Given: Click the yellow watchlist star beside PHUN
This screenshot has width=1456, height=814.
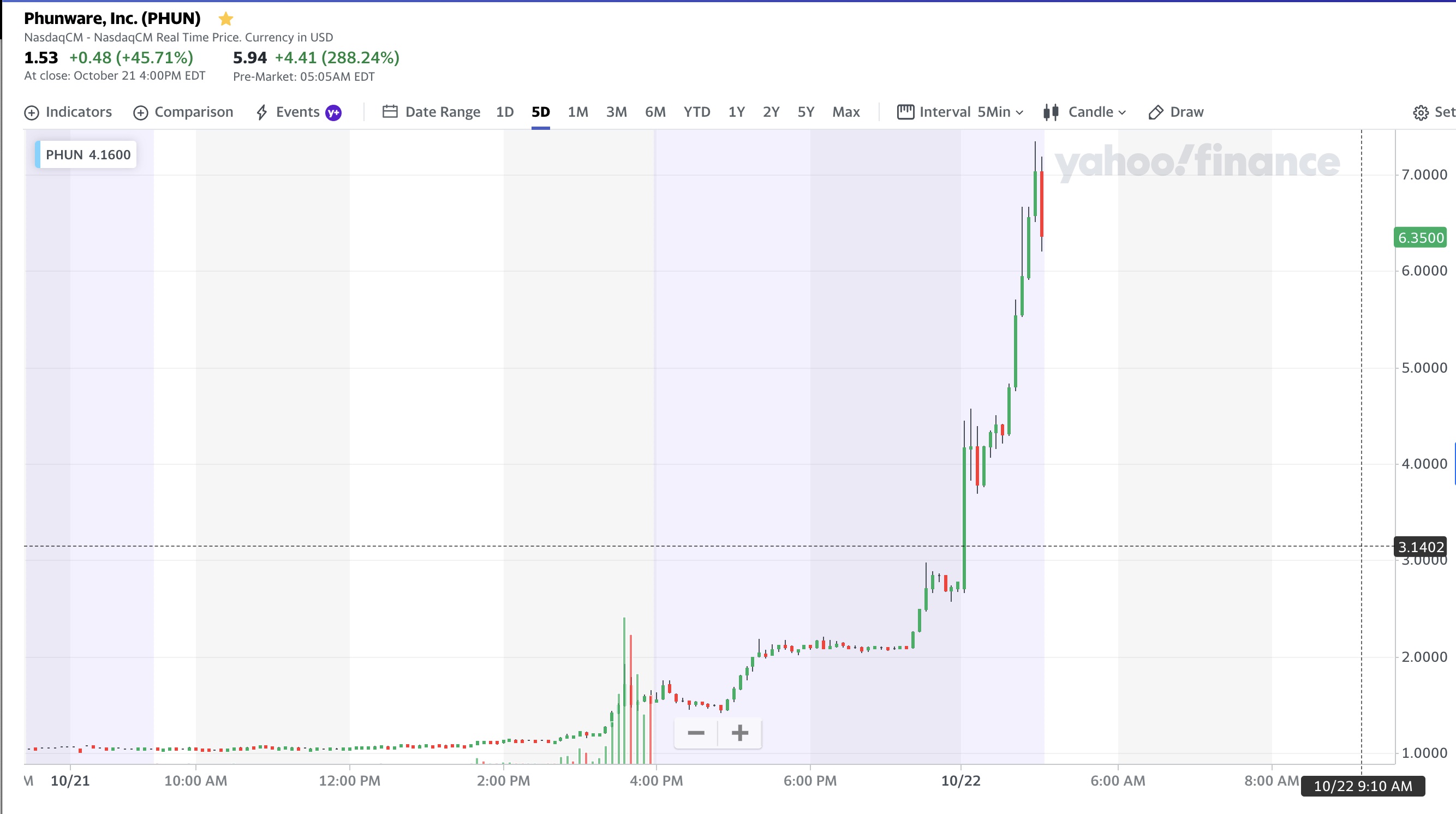Looking at the screenshot, I should pos(225,19).
